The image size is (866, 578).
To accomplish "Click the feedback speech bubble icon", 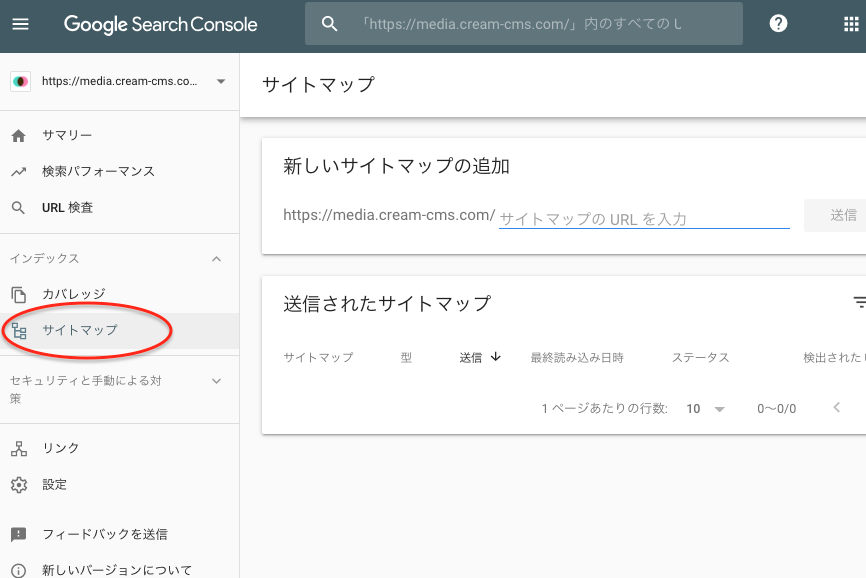I will (18, 534).
